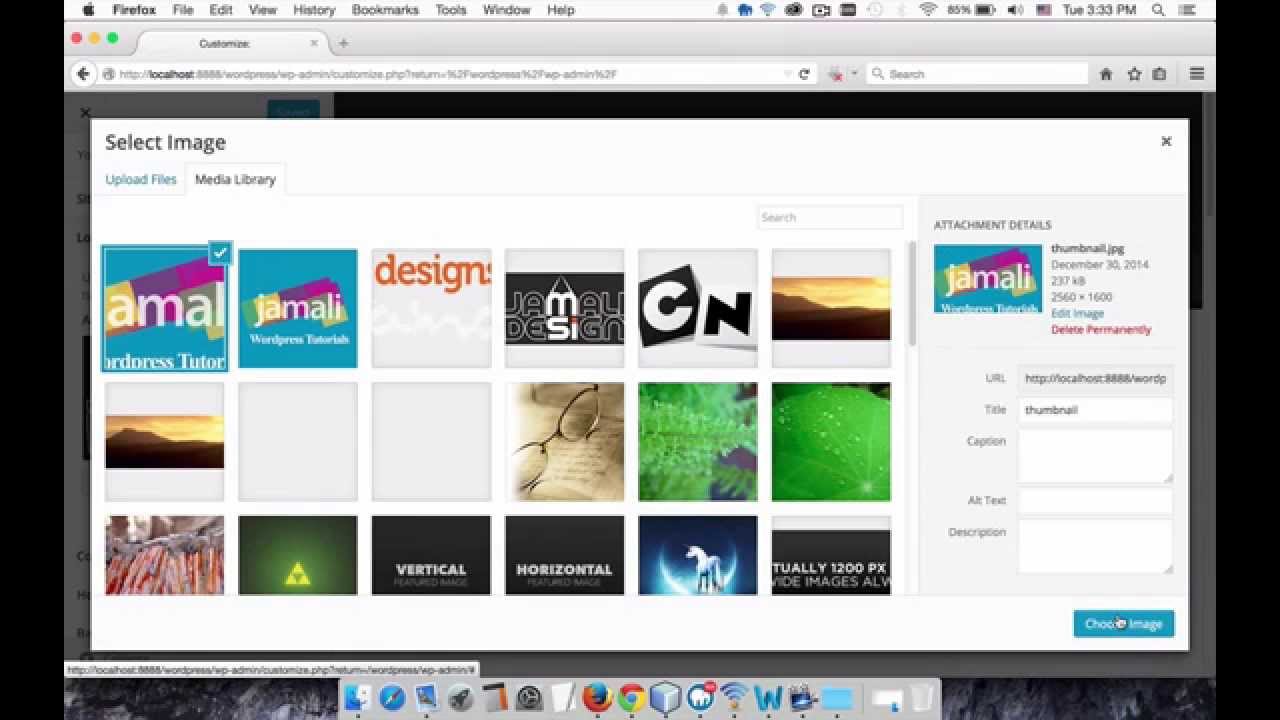Click attachment preview thumbnail in details panel

(988, 279)
